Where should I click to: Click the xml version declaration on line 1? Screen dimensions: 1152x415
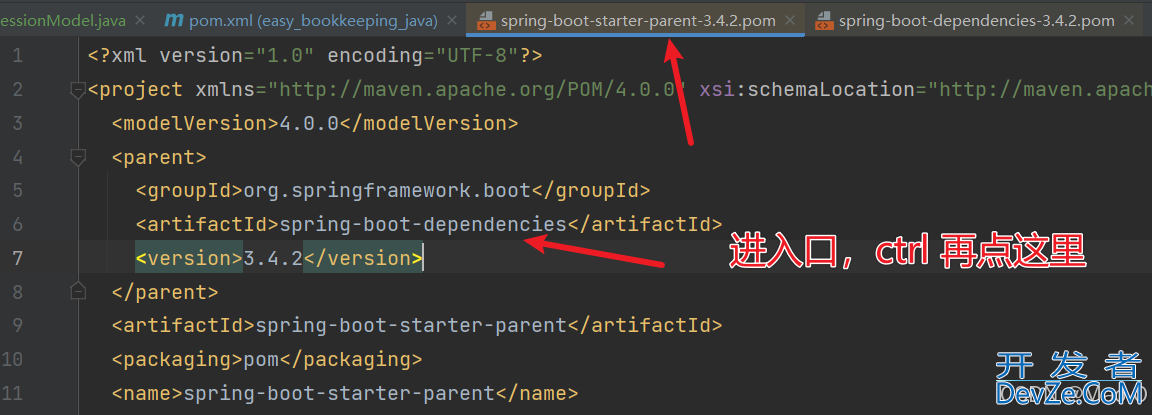tap(314, 55)
